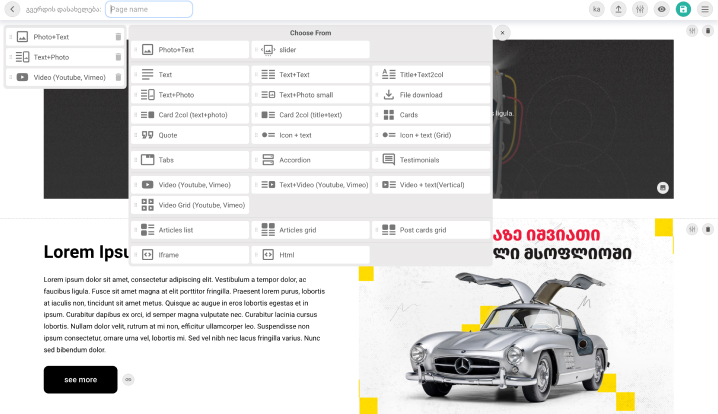The image size is (718, 414).
Task: Open the hamburger menu at top right
Action: (x=705, y=9)
